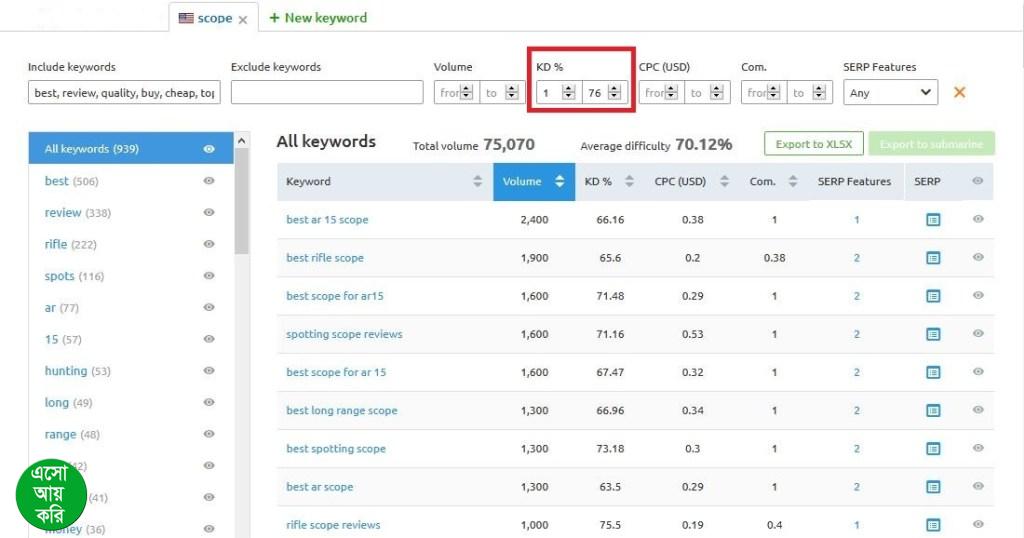The image size is (1024, 538).
Task: Open SERP icon for best long range scope
Action: click(932, 411)
